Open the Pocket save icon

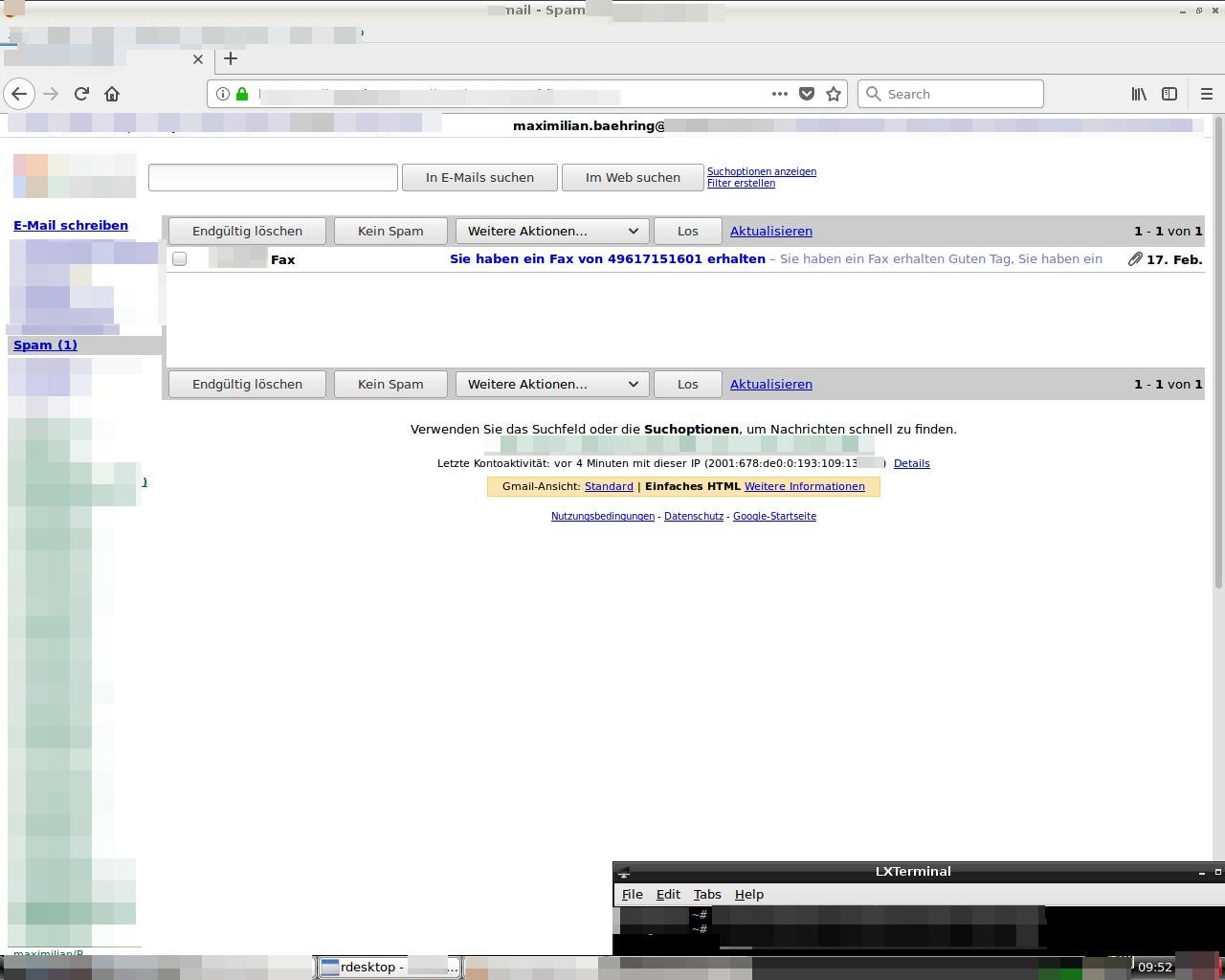pos(807,94)
